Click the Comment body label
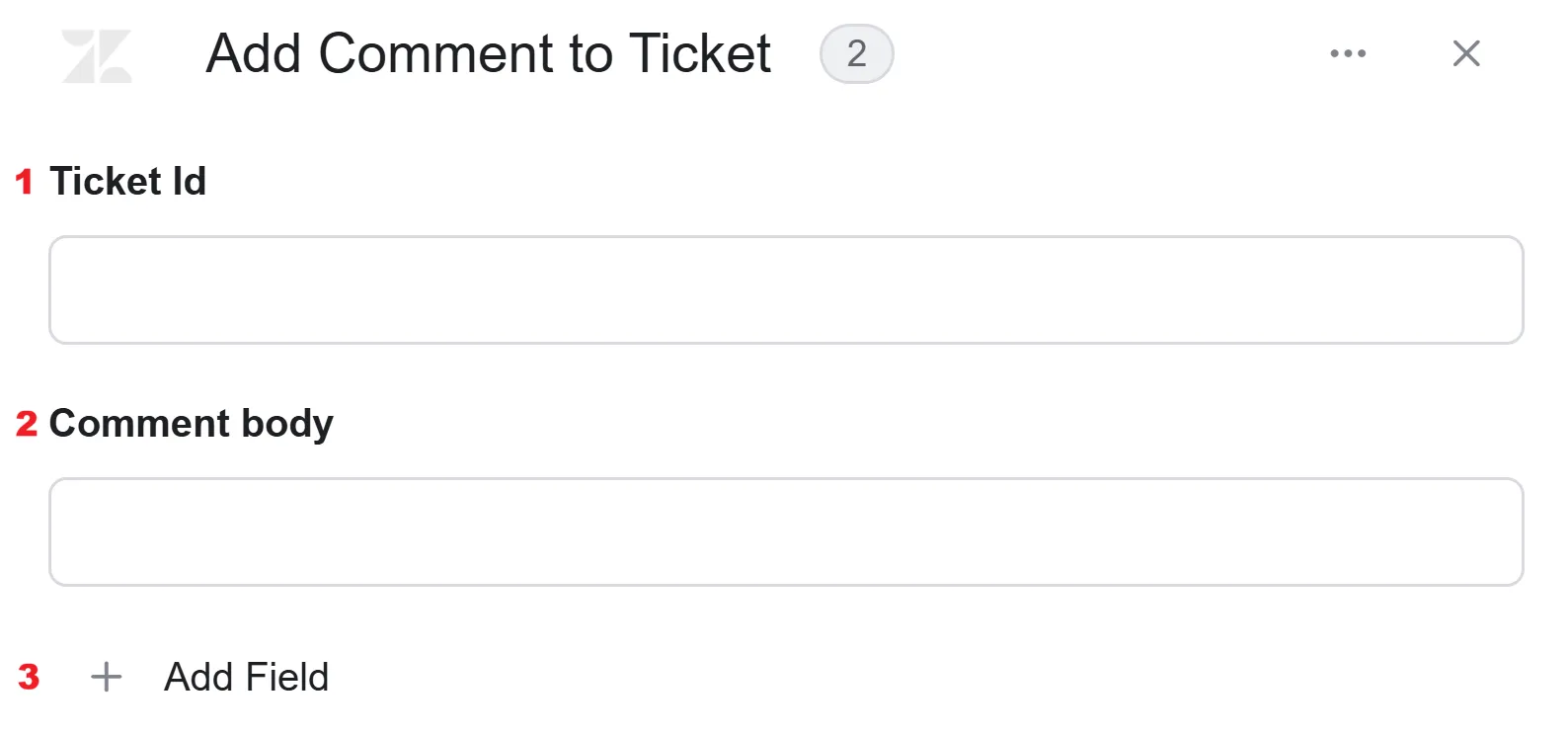This screenshot has height=735, width=1568. [191, 424]
